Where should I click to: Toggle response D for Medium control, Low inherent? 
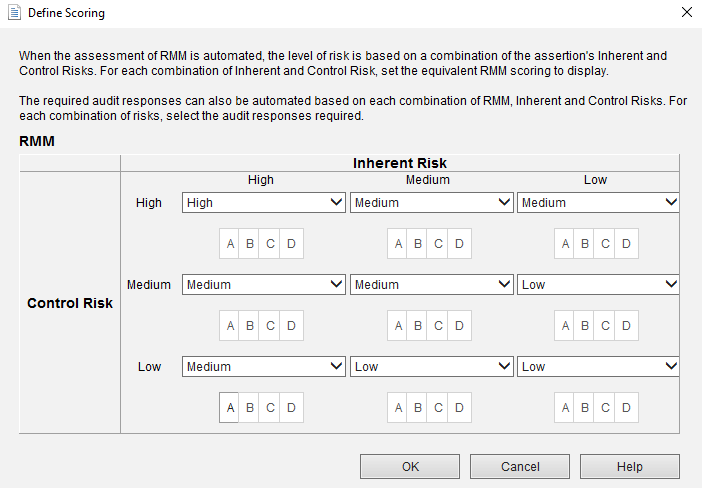click(626, 325)
